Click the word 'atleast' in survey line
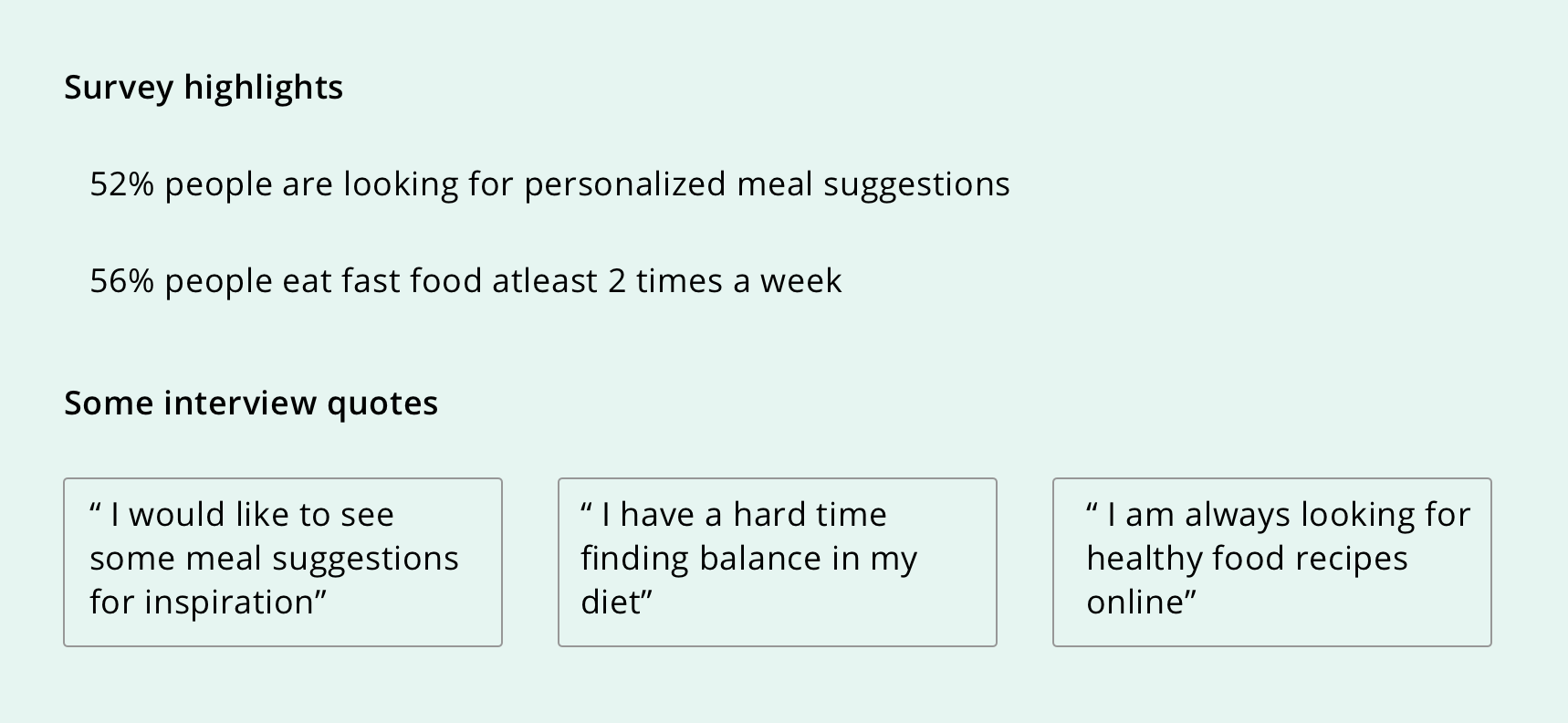The image size is (1568, 723). point(545,281)
